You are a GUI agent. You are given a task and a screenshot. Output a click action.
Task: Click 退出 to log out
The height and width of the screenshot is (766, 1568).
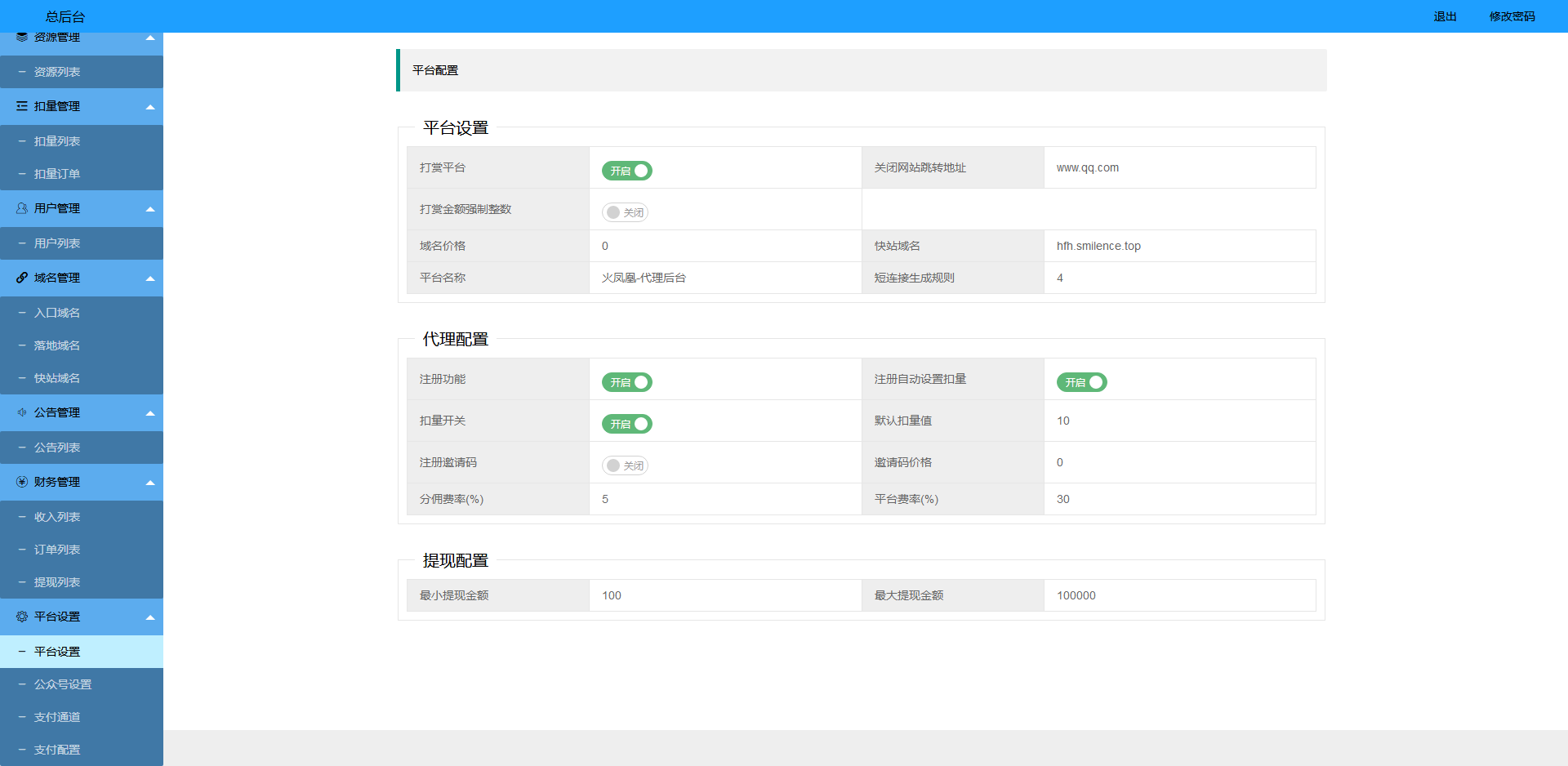click(1444, 16)
